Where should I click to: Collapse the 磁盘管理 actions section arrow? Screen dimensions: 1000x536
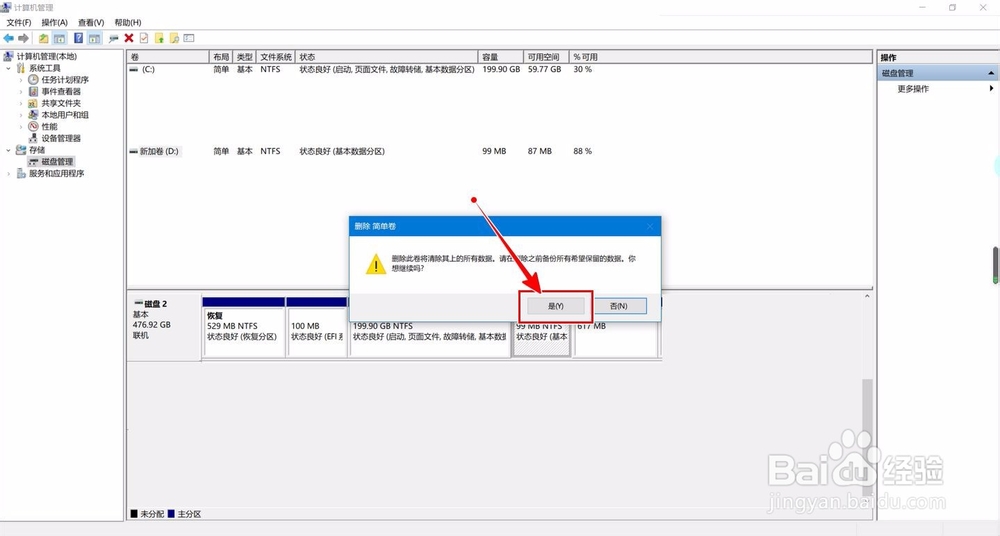(991, 73)
